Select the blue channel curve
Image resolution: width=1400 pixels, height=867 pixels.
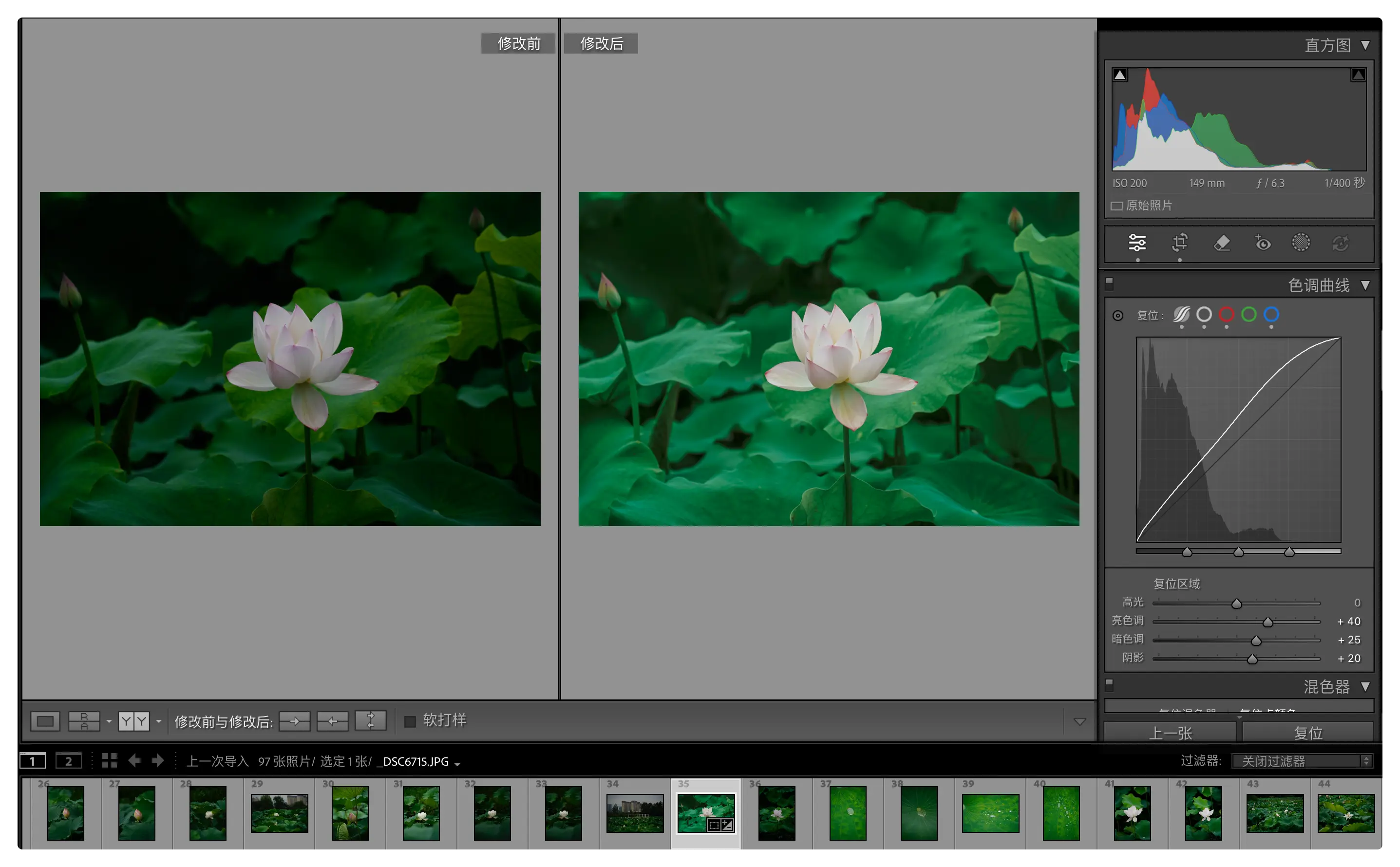pyautogui.click(x=1271, y=314)
